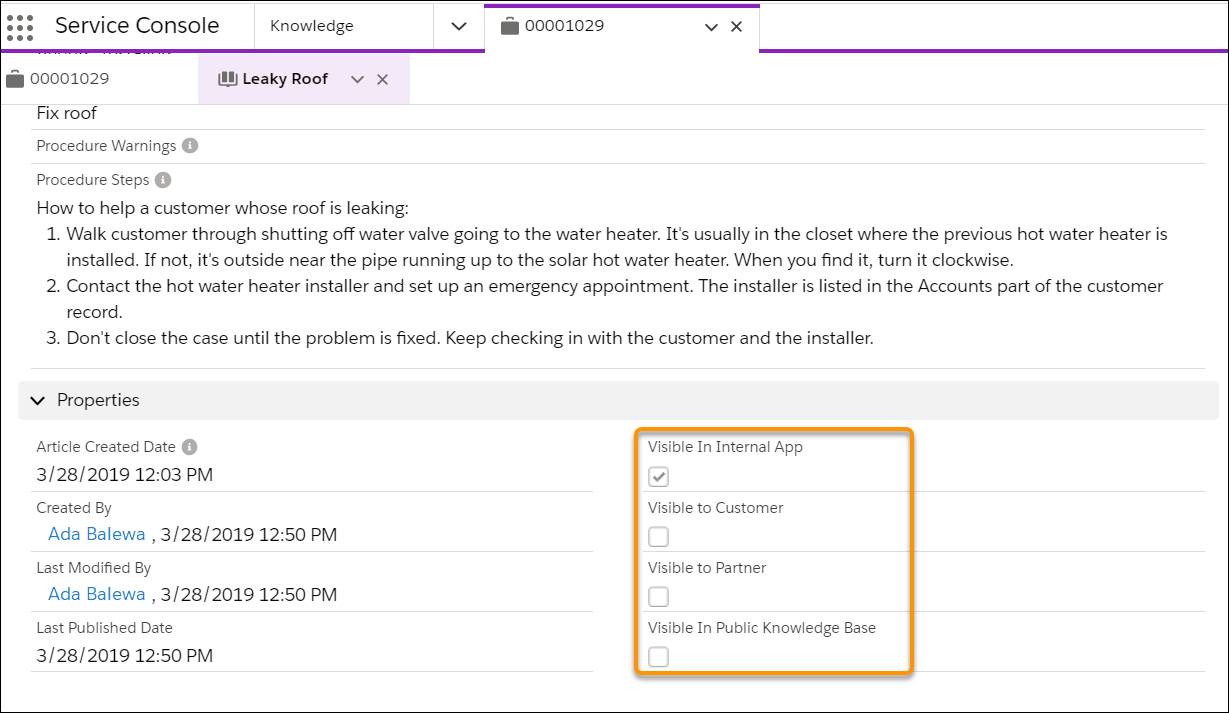Click the 'Last Published Date' label
The width and height of the screenshot is (1229, 713).
[105, 628]
